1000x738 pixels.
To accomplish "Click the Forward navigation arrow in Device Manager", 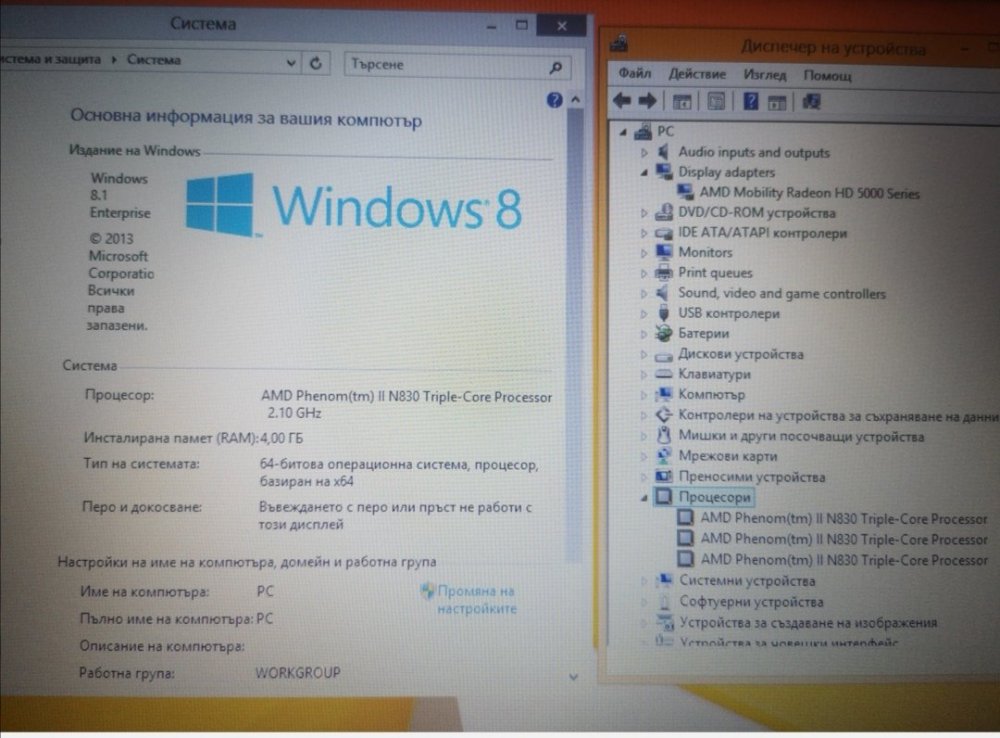I will 647,100.
